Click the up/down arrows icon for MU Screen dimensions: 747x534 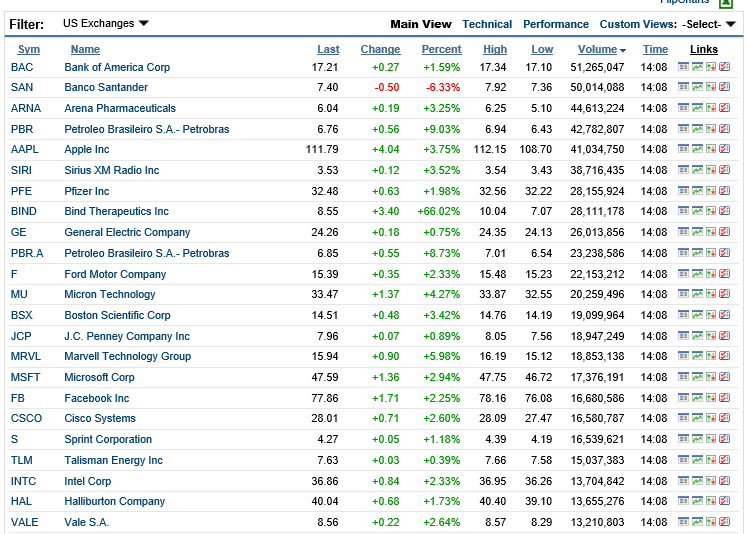pos(711,293)
